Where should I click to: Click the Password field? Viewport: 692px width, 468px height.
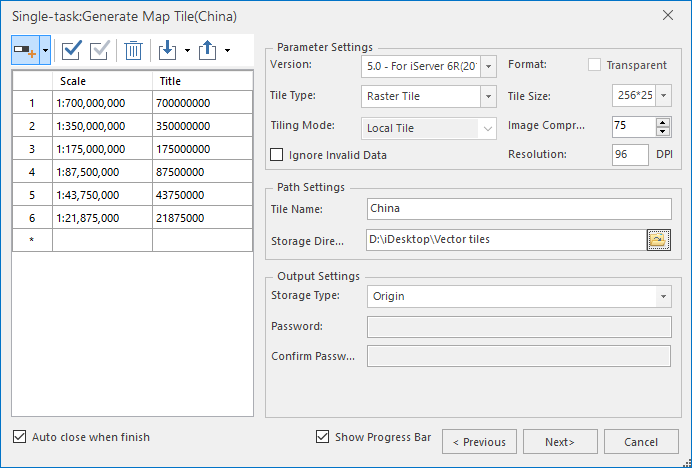coord(519,327)
